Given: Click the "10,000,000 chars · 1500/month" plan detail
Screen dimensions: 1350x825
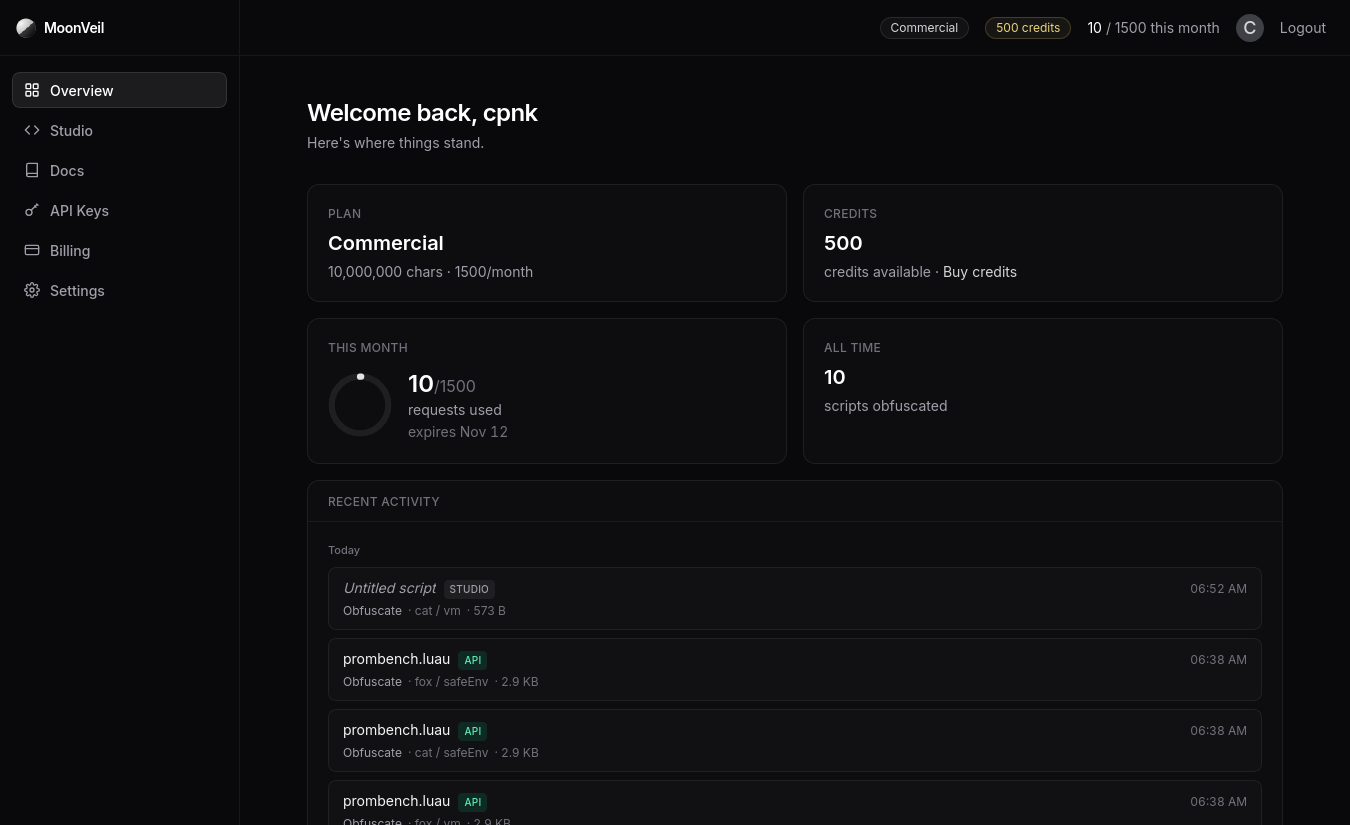Looking at the screenshot, I should [430, 272].
